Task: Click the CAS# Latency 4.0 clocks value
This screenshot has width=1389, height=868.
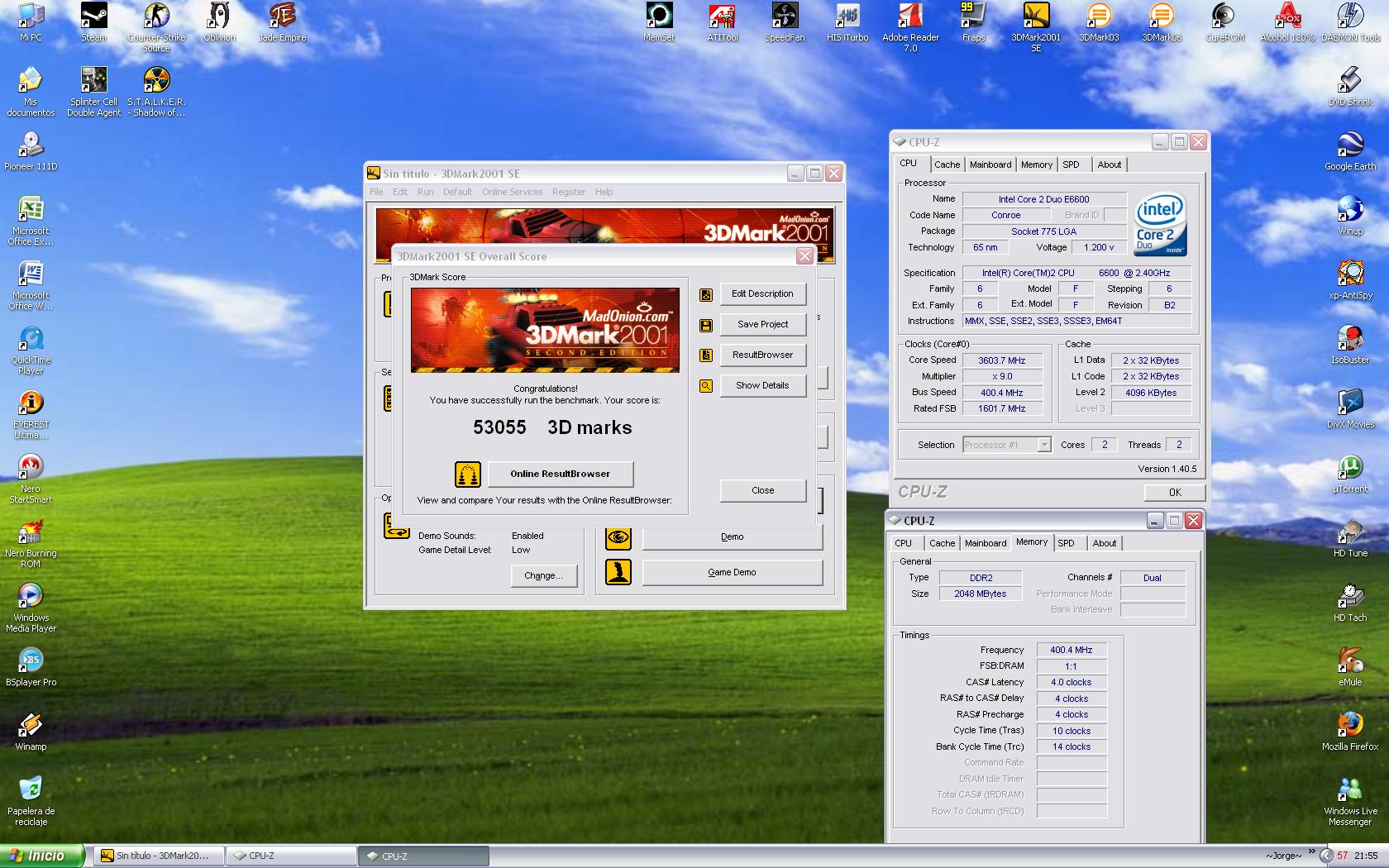Action: click(1071, 683)
